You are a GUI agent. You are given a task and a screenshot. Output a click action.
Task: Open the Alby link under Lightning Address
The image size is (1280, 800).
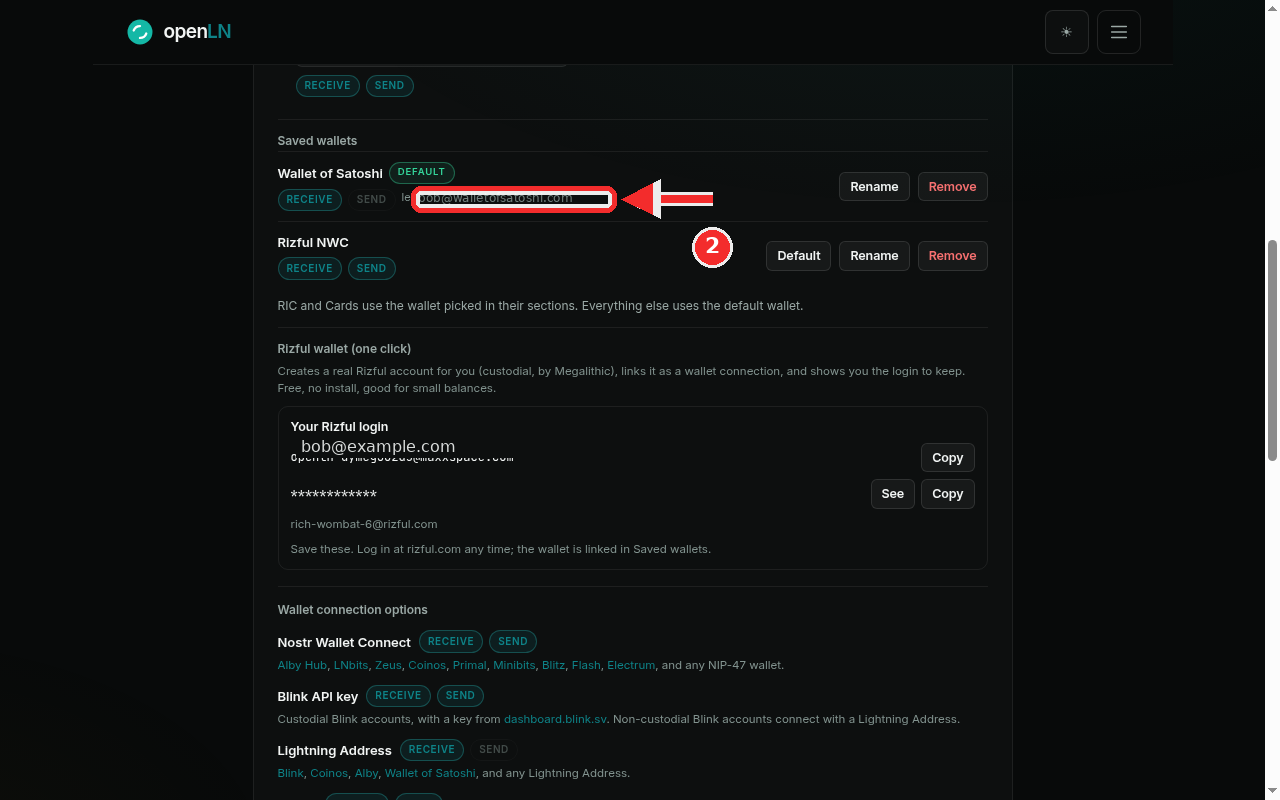click(366, 773)
